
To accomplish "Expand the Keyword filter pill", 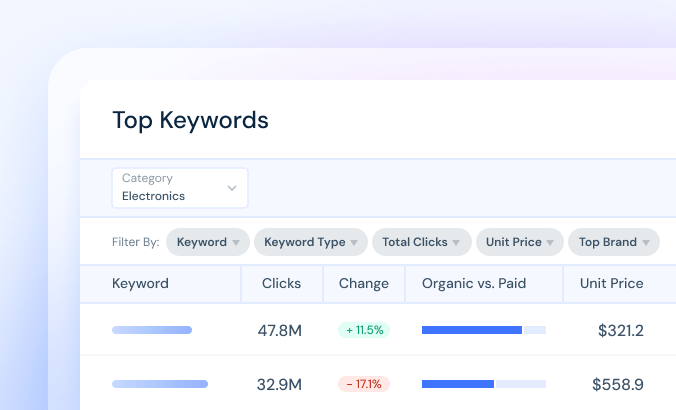I will 208,242.
